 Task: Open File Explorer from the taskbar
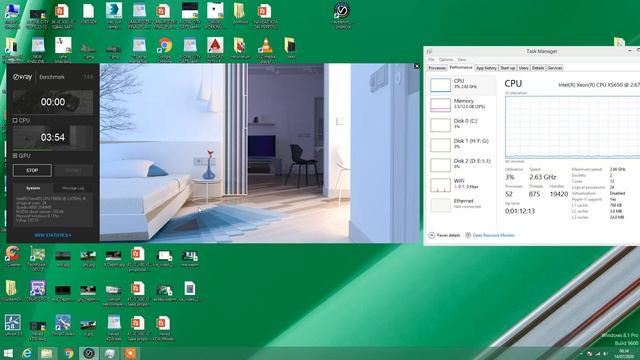click(x=47, y=353)
